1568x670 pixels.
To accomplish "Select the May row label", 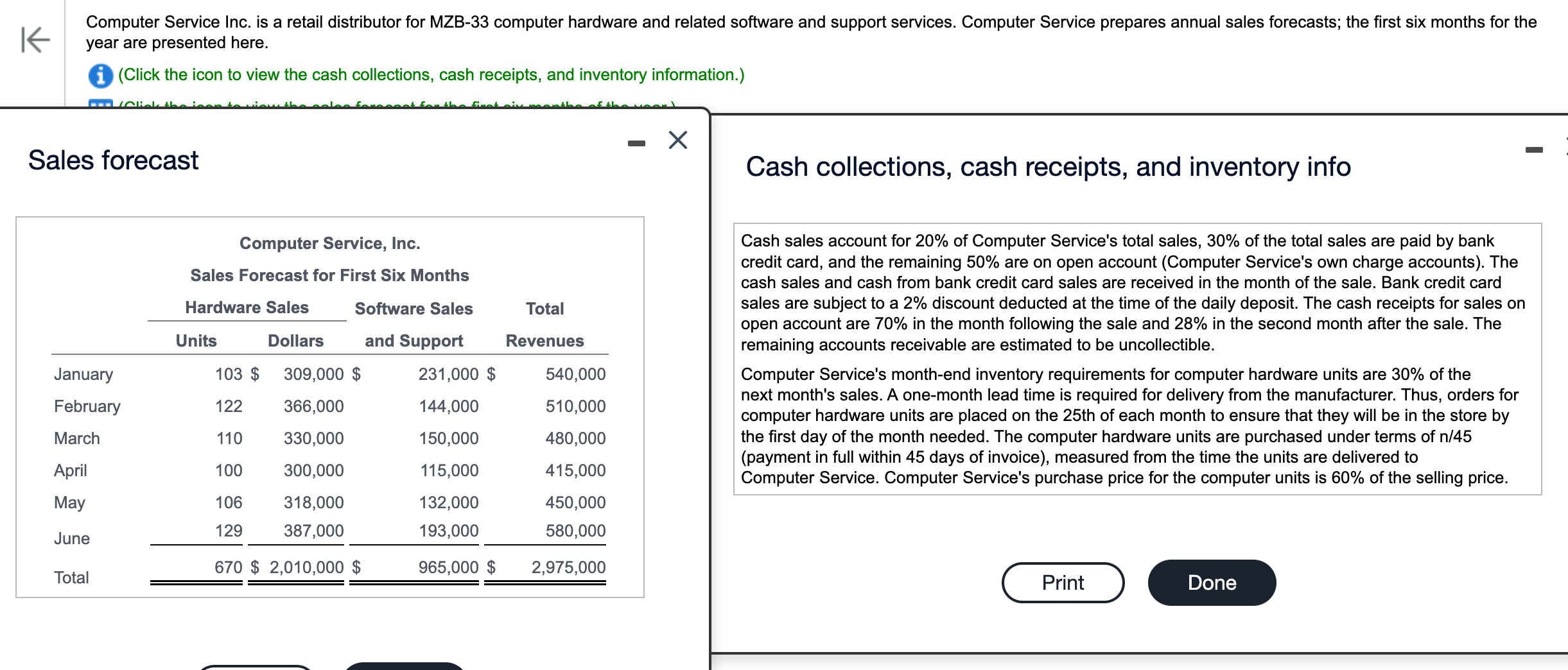I will (69, 502).
